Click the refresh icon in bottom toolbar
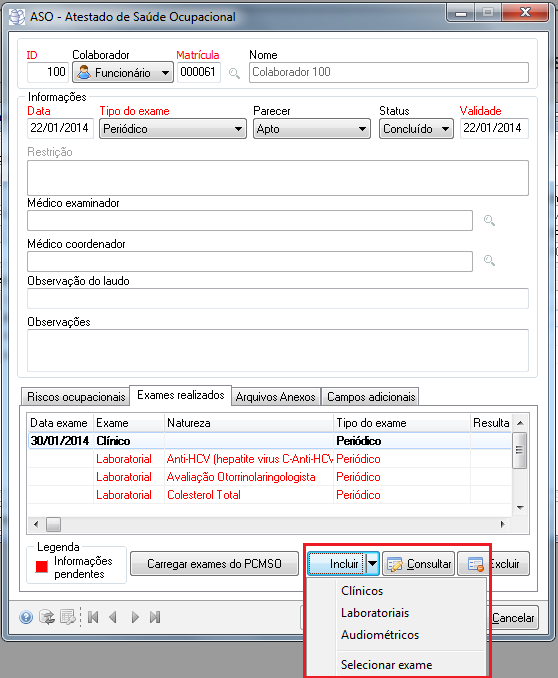The image size is (558, 678). [47, 617]
